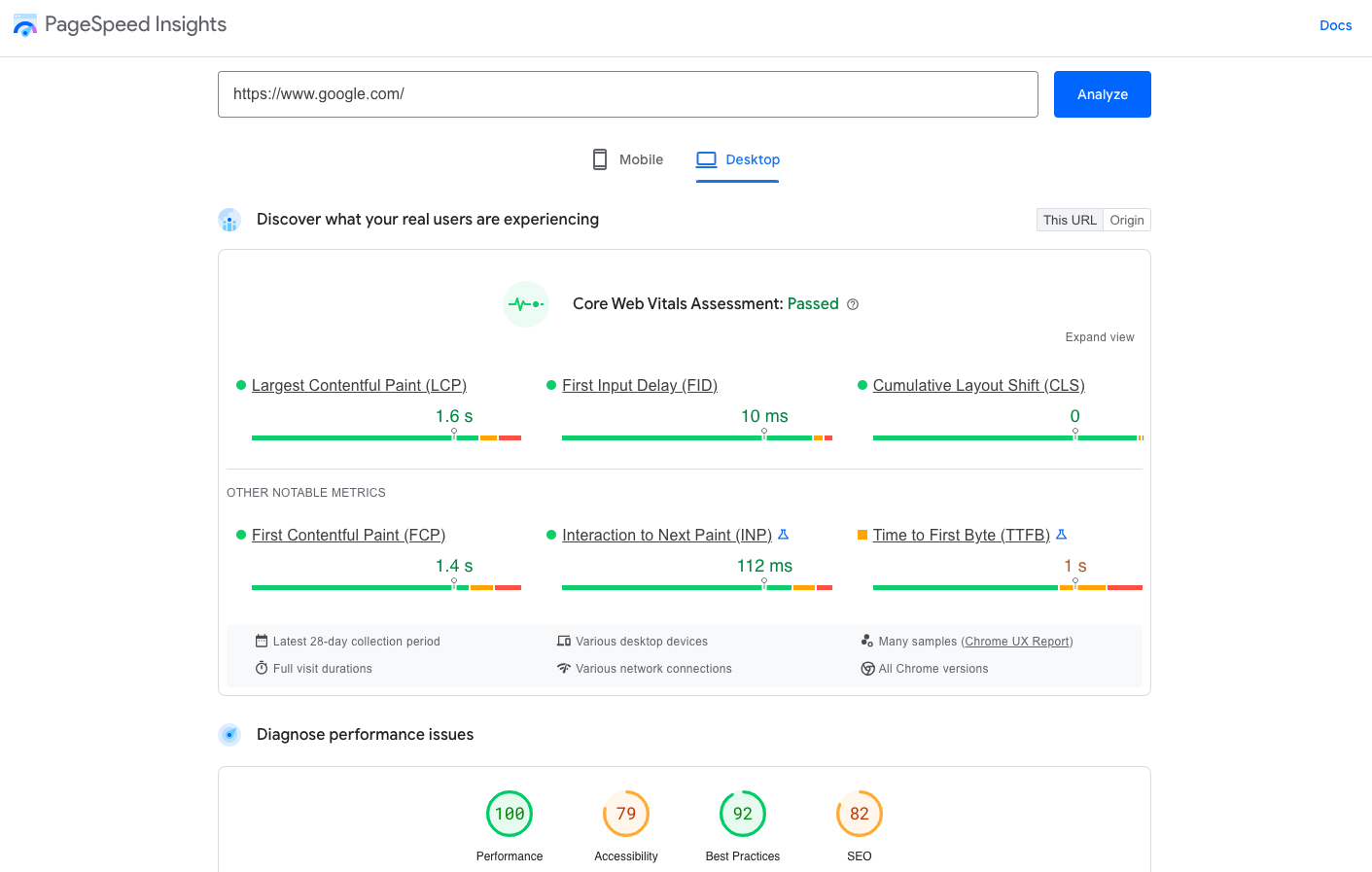Open First Input Delay (FID) link
This screenshot has height=872, width=1372.
pyautogui.click(x=640, y=385)
